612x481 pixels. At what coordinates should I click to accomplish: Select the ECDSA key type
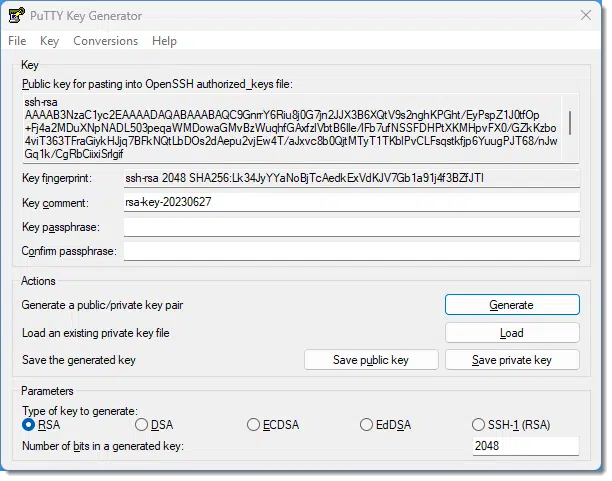[273, 424]
